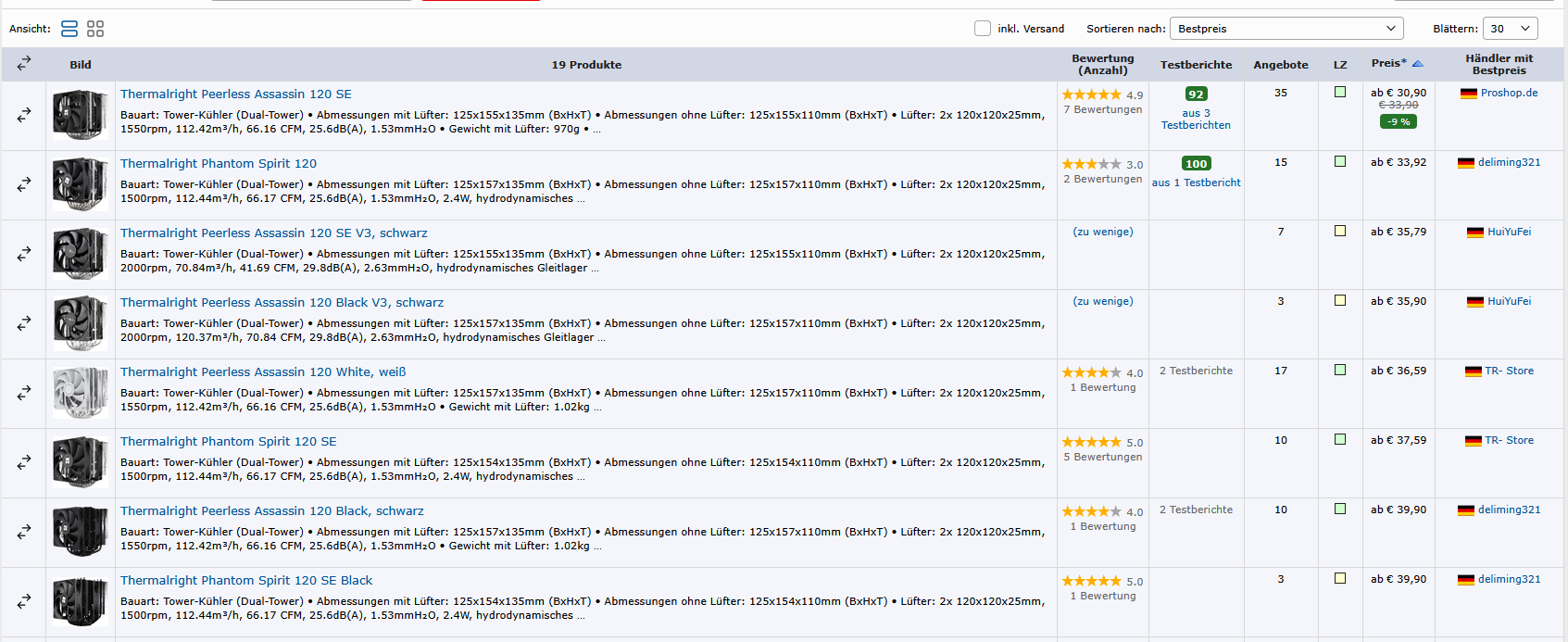Add Peerless Assassin 120 SE to comparison
1568x642 pixels.
24,115
